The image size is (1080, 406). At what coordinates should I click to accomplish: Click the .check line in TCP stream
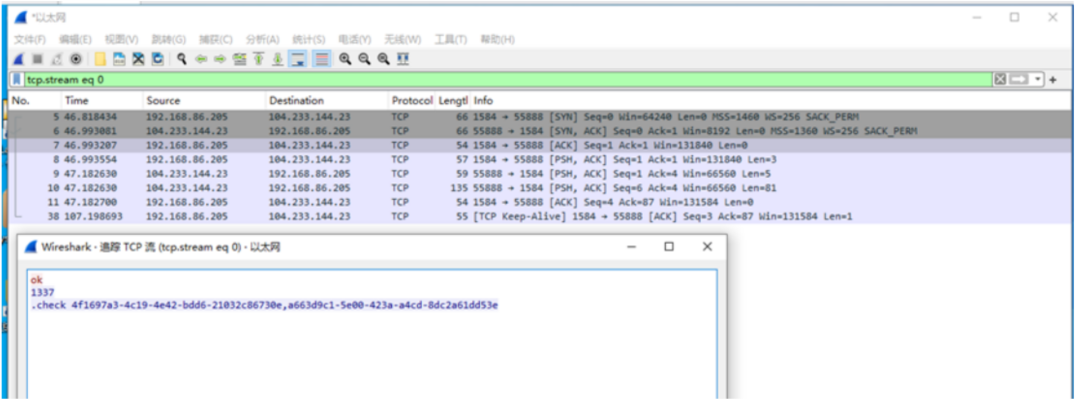(264, 305)
